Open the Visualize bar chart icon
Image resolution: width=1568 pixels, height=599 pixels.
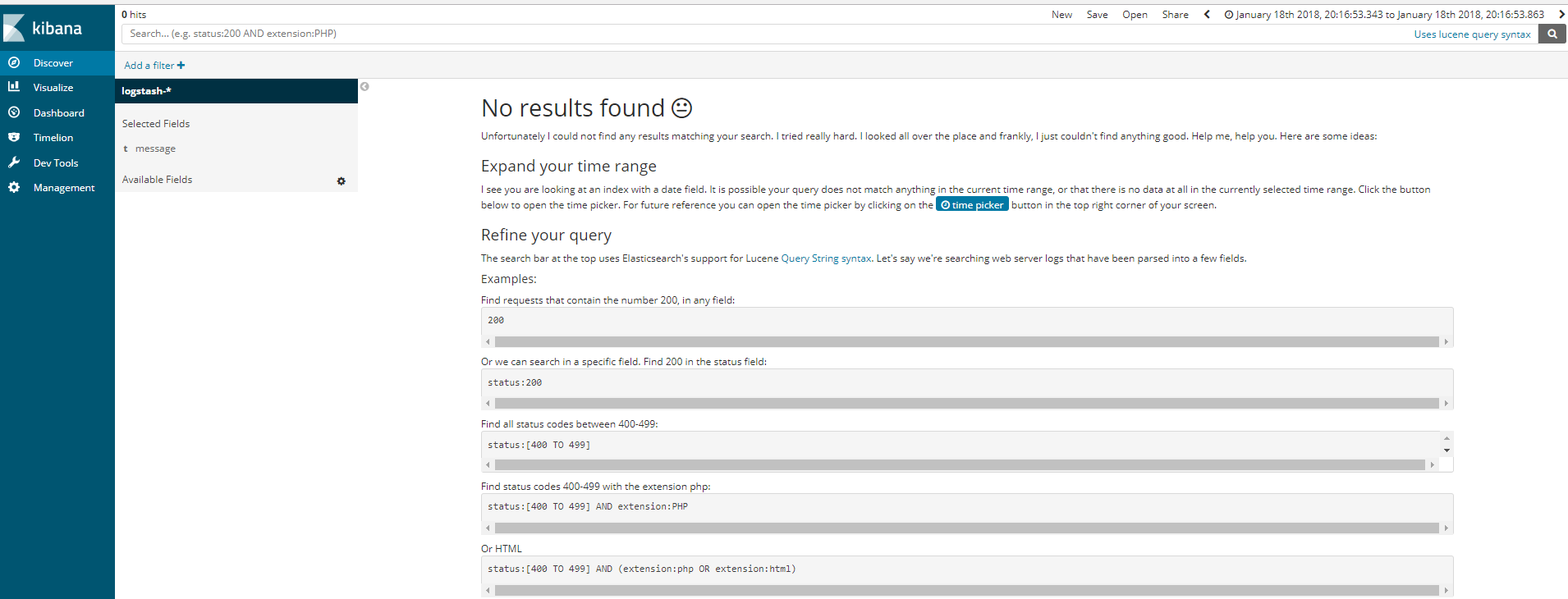[x=14, y=86]
